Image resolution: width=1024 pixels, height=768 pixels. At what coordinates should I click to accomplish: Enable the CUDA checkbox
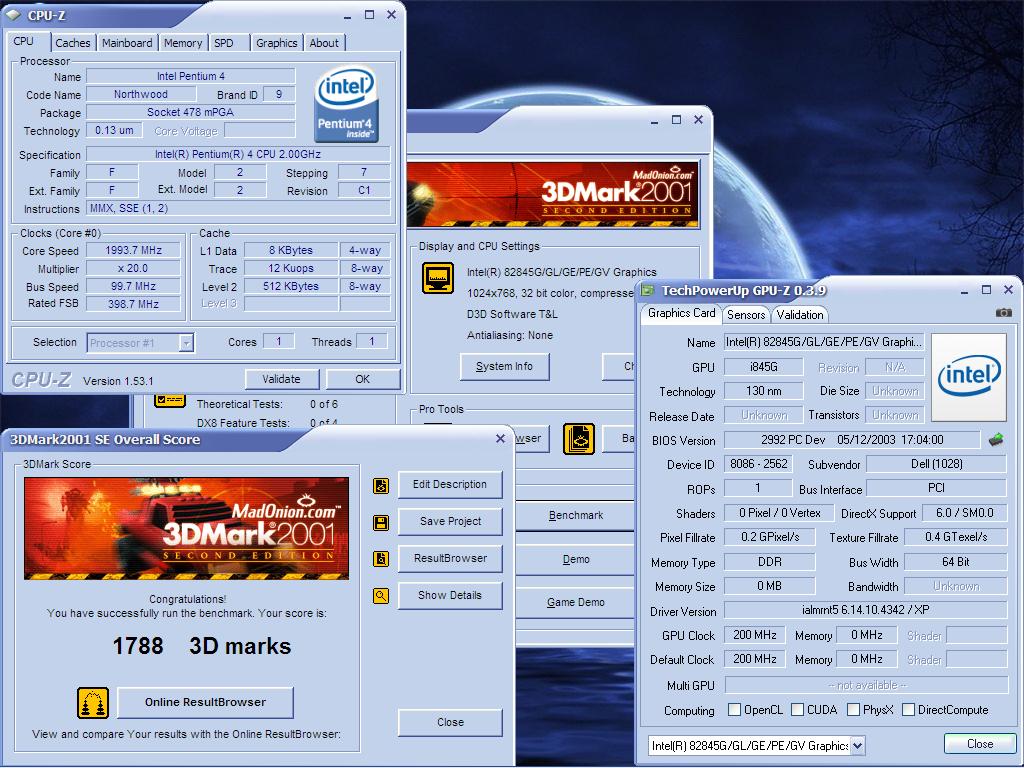(797, 709)
